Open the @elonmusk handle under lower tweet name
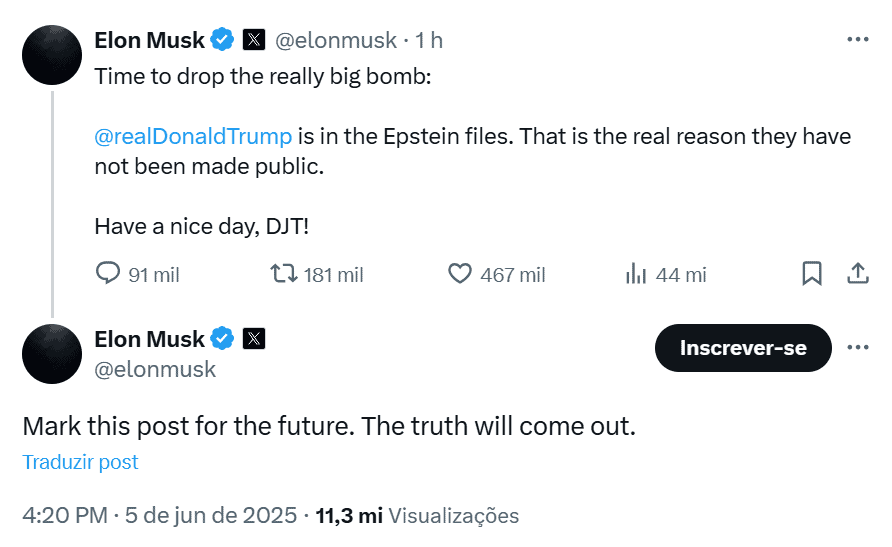The height and width of the screenshot is (547, 892). click(155, 370)
